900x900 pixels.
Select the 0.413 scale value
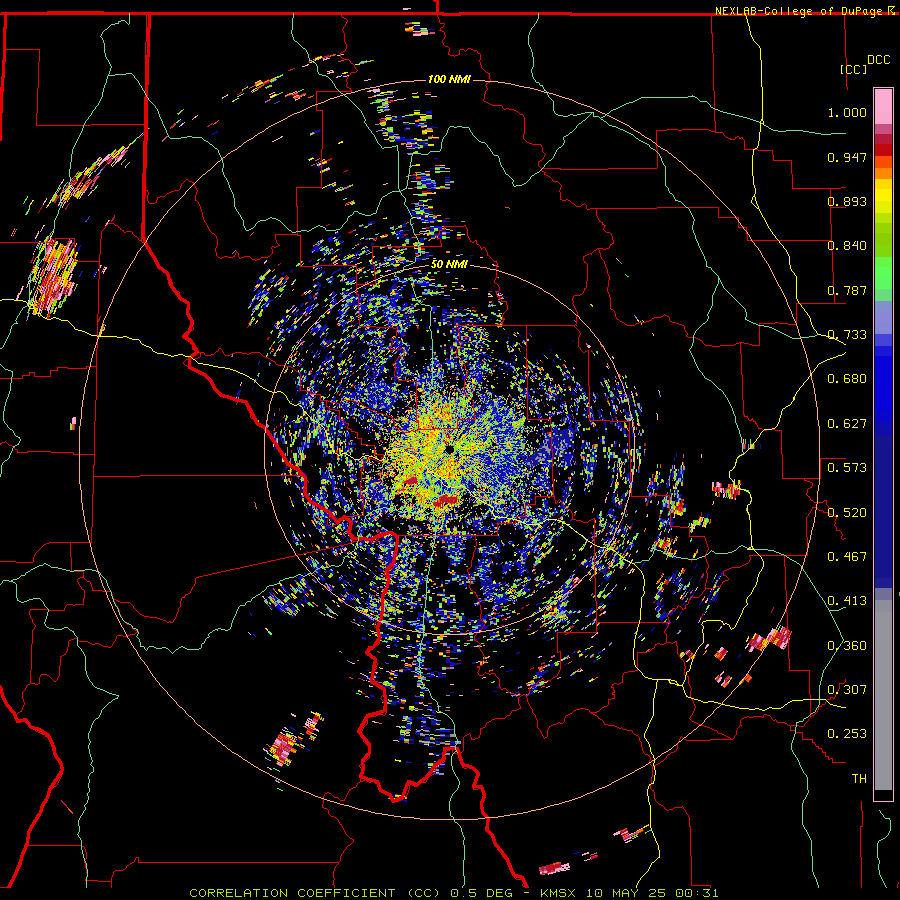click(847, 601)
